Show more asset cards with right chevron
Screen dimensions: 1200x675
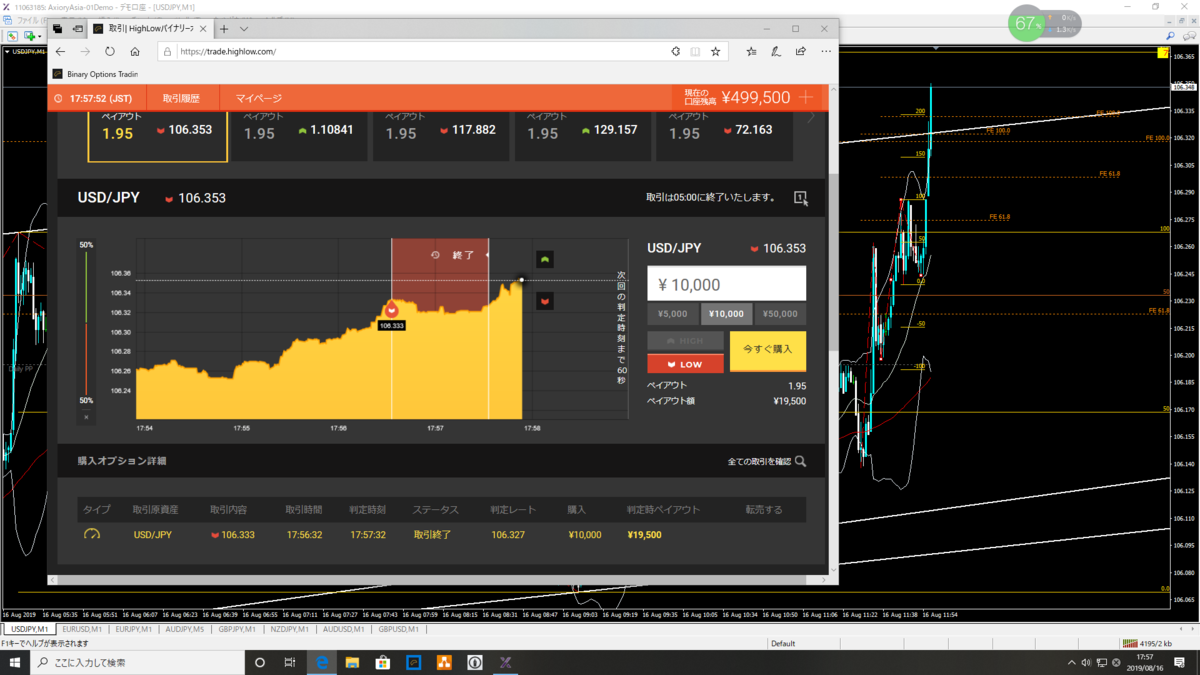click(x=811, y=118)
